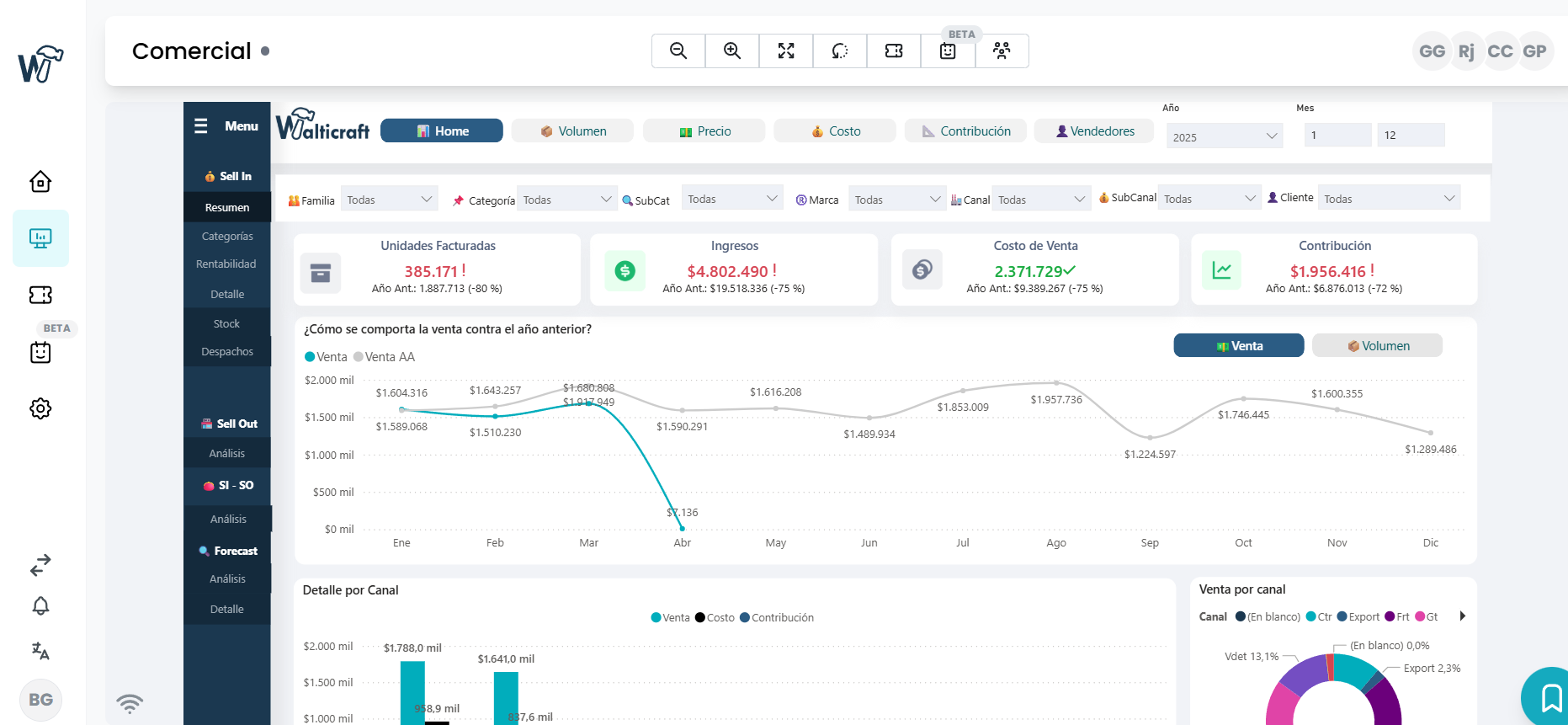The image size is (1568, 725).
Task: Click the Vendedores button
Action: [1093, 131]
